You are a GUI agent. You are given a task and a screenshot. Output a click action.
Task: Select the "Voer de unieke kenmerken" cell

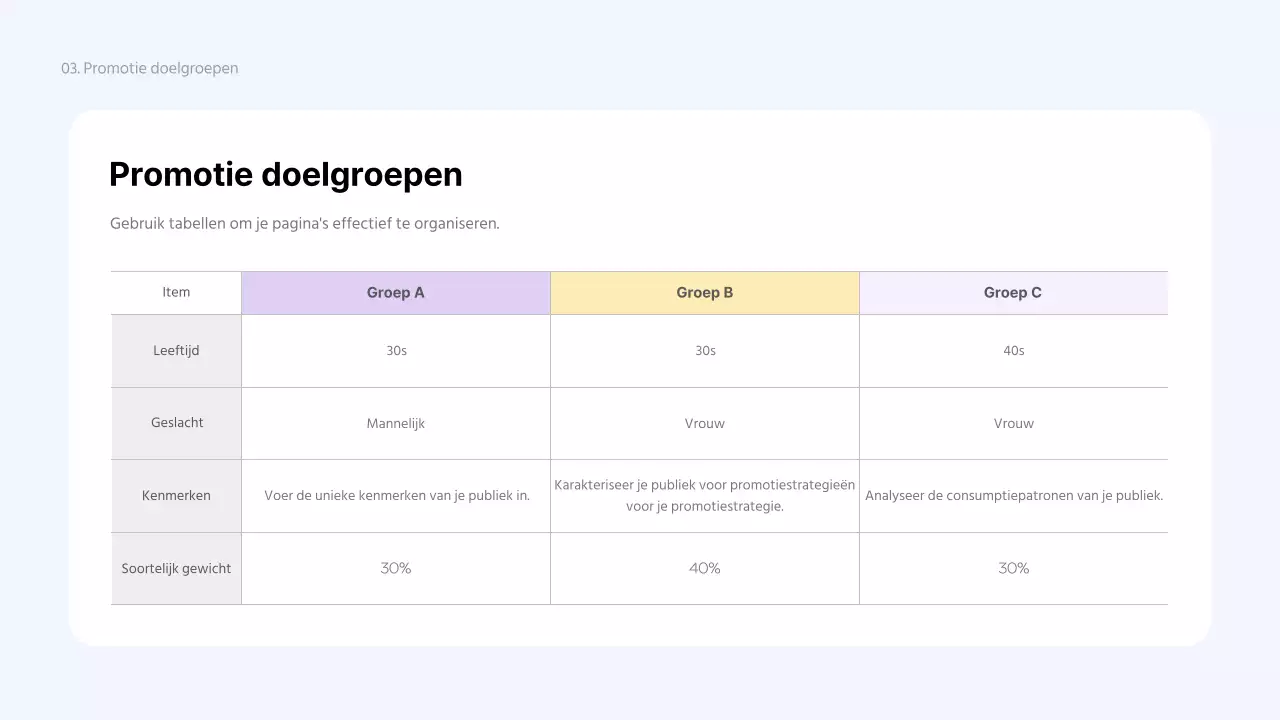(x=396, y=496)
